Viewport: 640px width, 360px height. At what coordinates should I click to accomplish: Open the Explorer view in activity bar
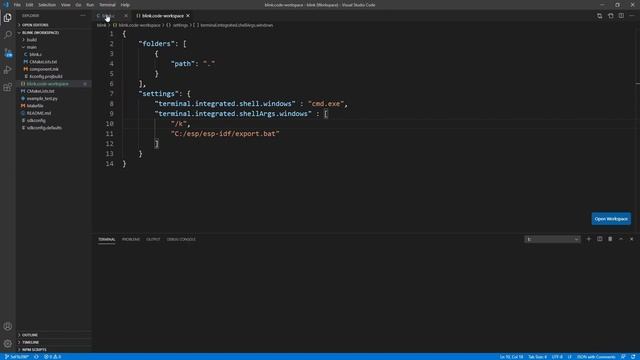[x=8, y=18]
